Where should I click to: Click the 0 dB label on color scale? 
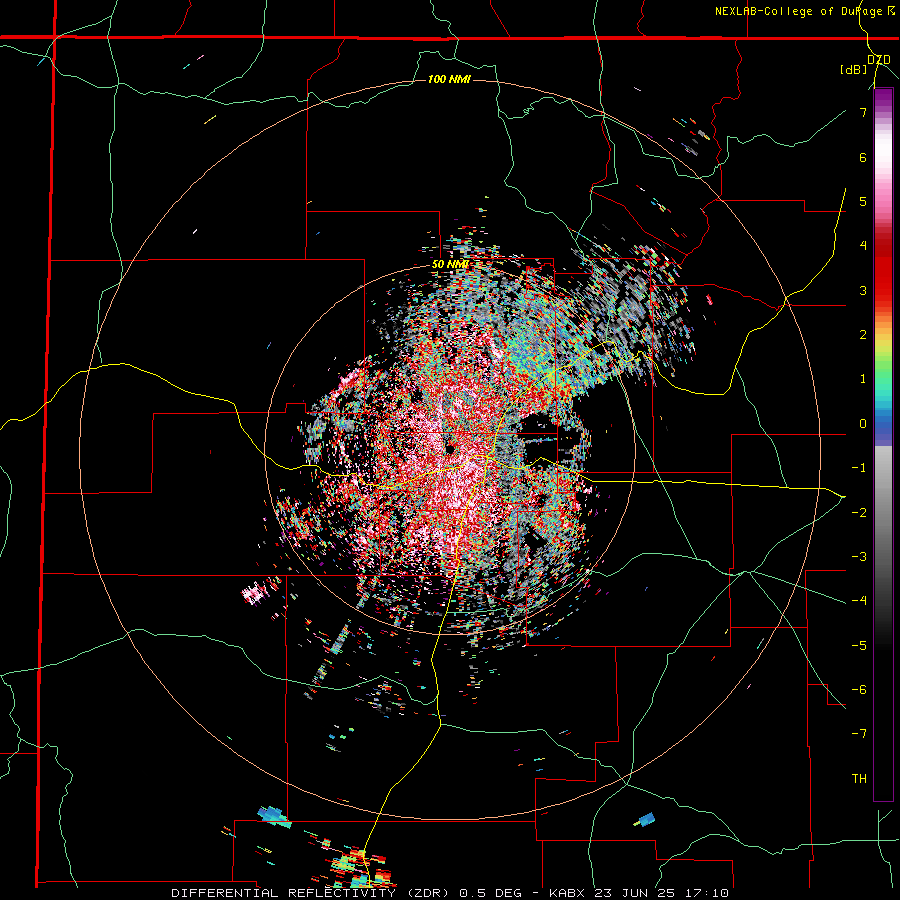(863, 424)
